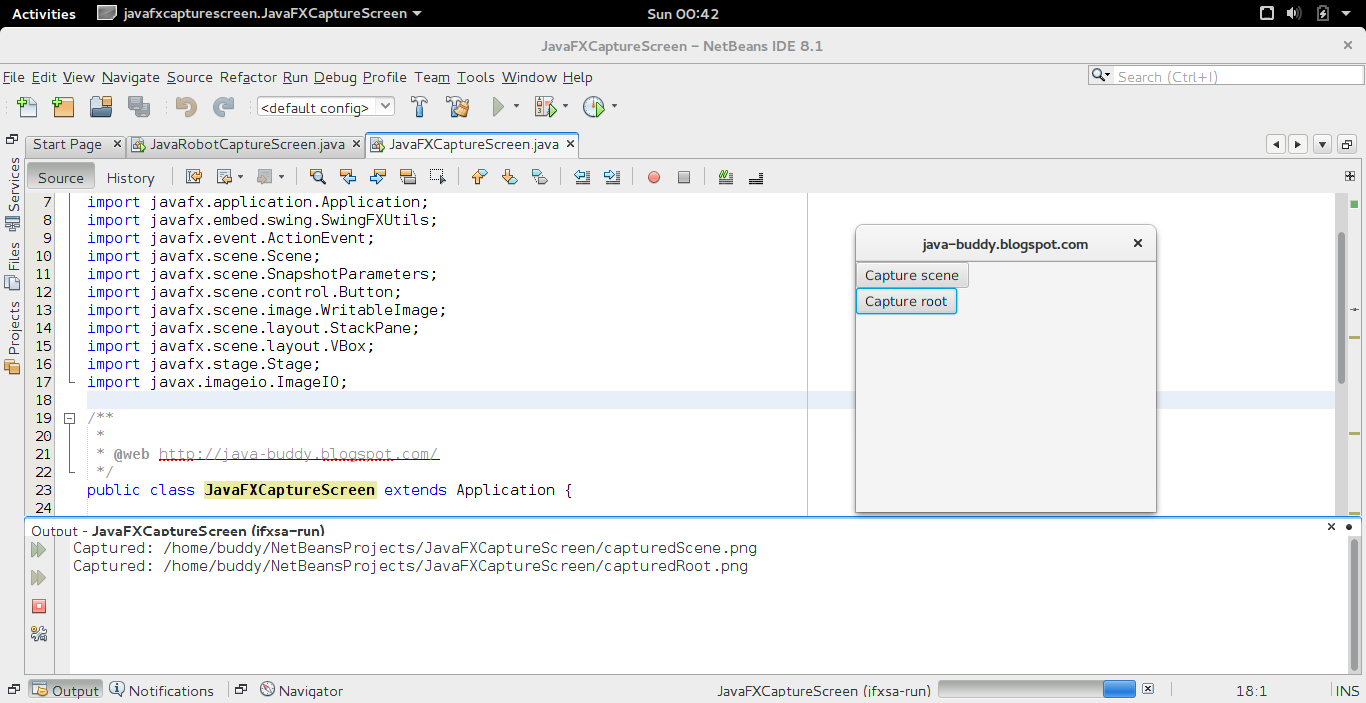The height and width of the screenshot is (703, 1366).
Task: Open output settings icon
Action: pyautogui.click(x=39, y=633)
